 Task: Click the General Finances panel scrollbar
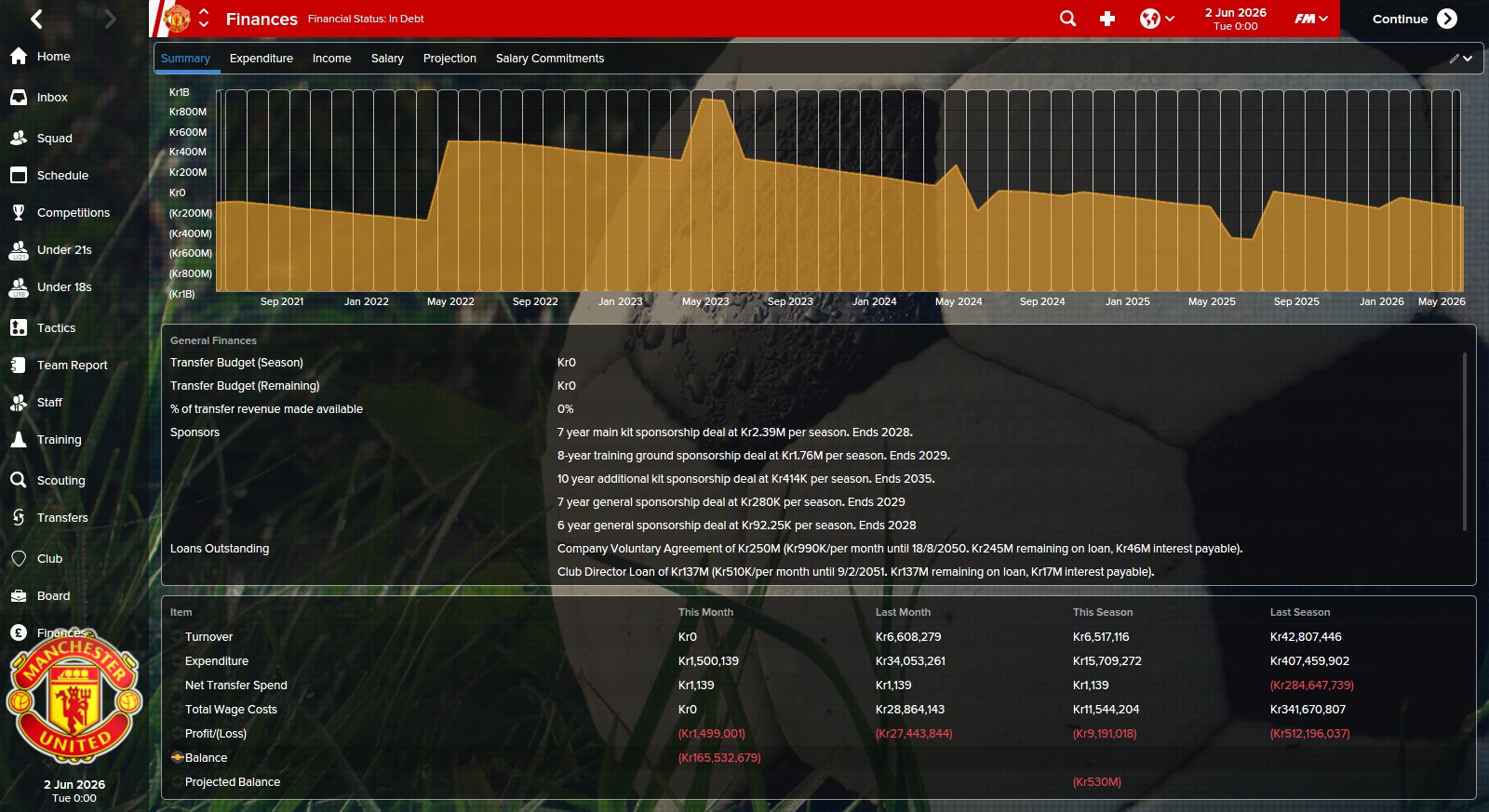coord(1465,442)
